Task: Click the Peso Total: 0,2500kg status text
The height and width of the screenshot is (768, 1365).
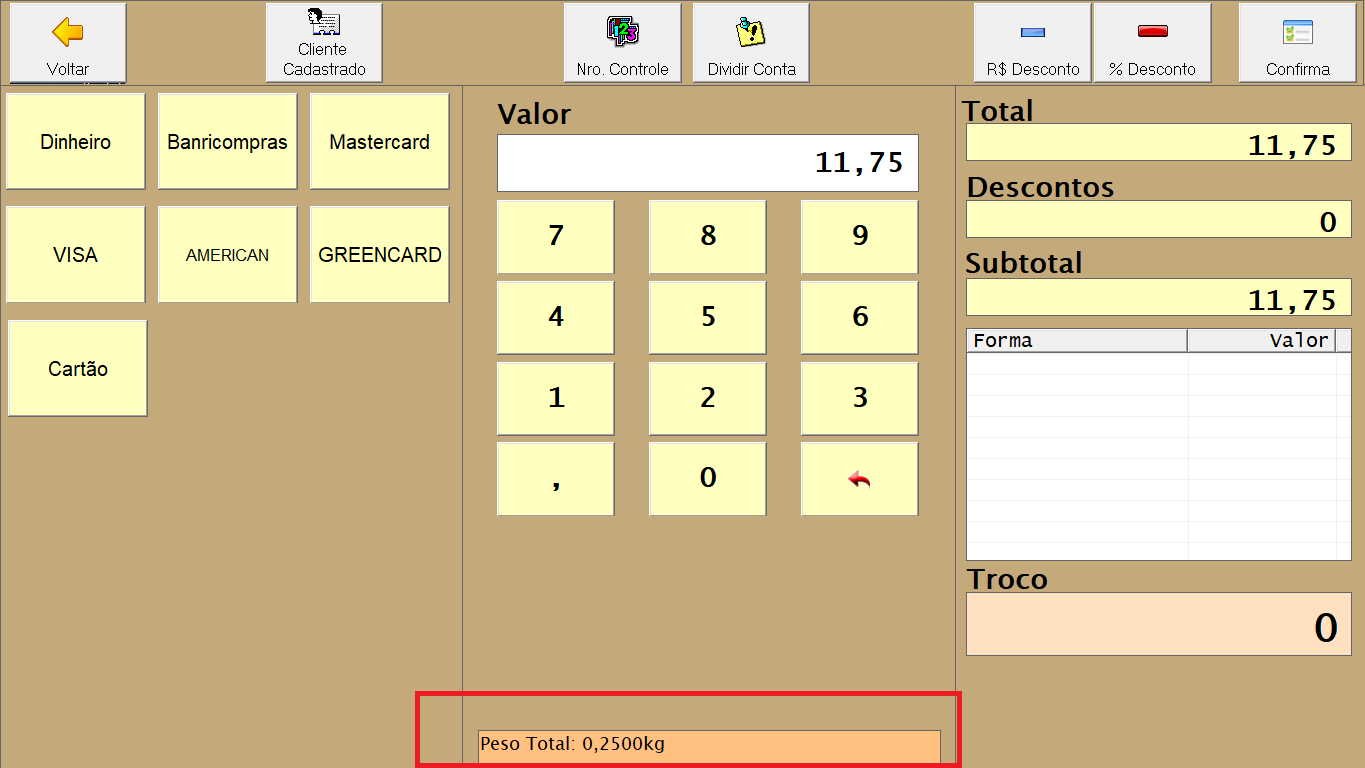Action: coord(572,744)
